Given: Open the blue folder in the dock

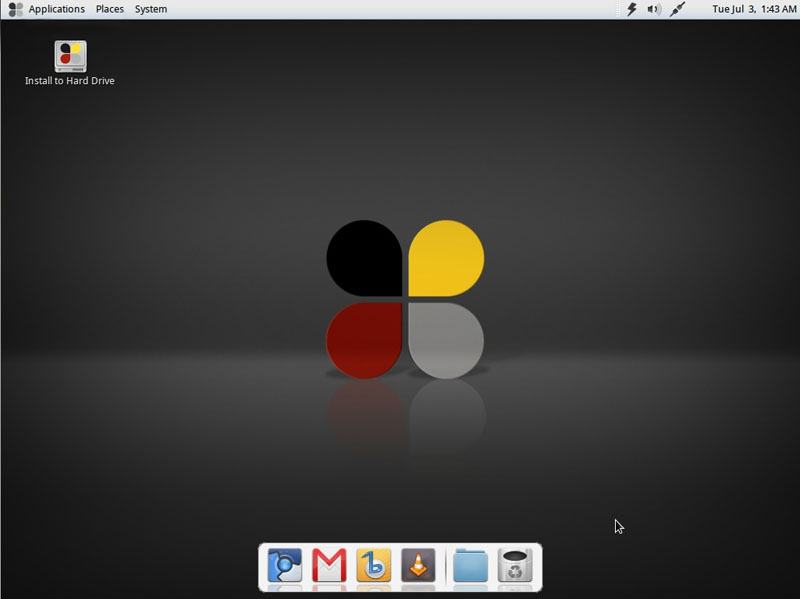Looking at the screenshot, I should (x=470, y=566).
